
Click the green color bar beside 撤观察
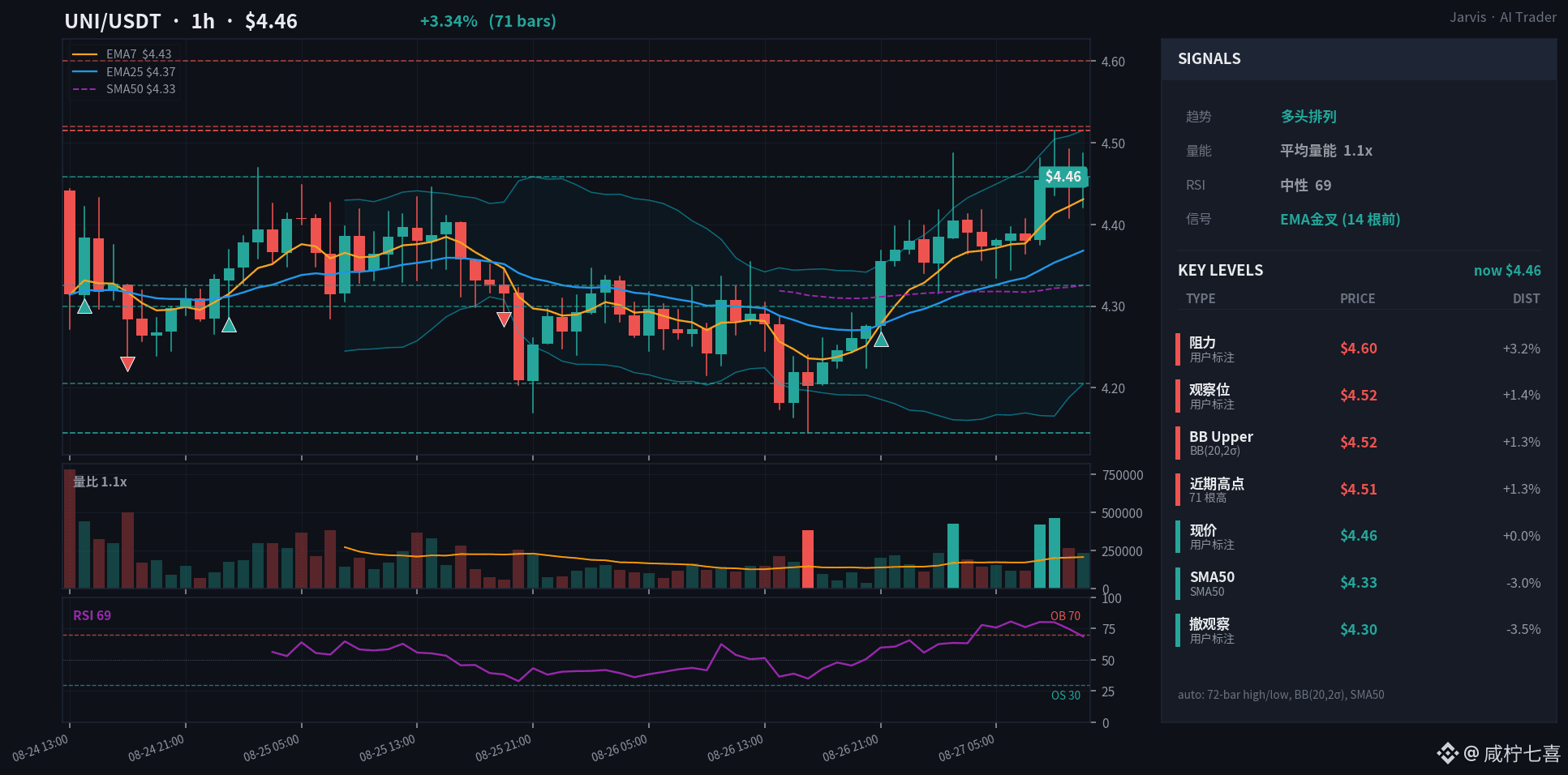pos(1177,630)
